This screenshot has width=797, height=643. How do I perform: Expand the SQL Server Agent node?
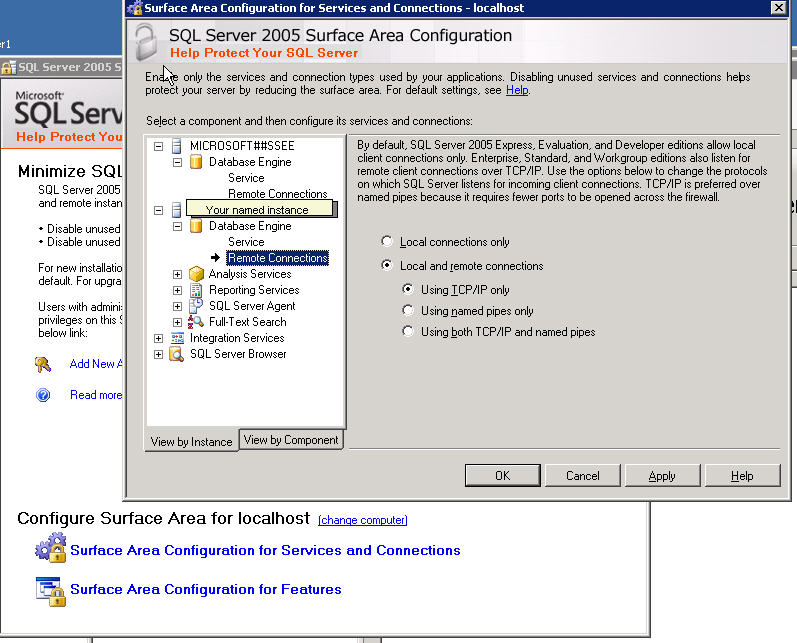click(x=177, y=307)
